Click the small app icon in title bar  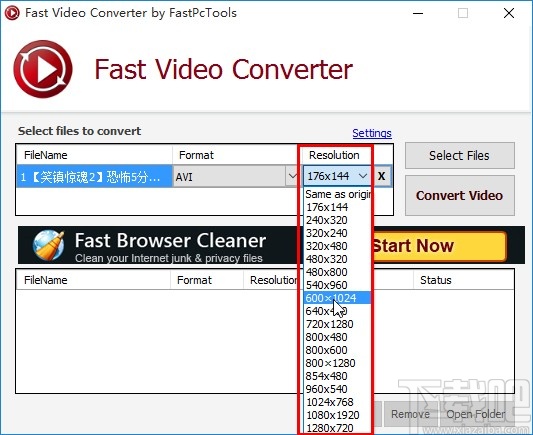pos(12,13)
